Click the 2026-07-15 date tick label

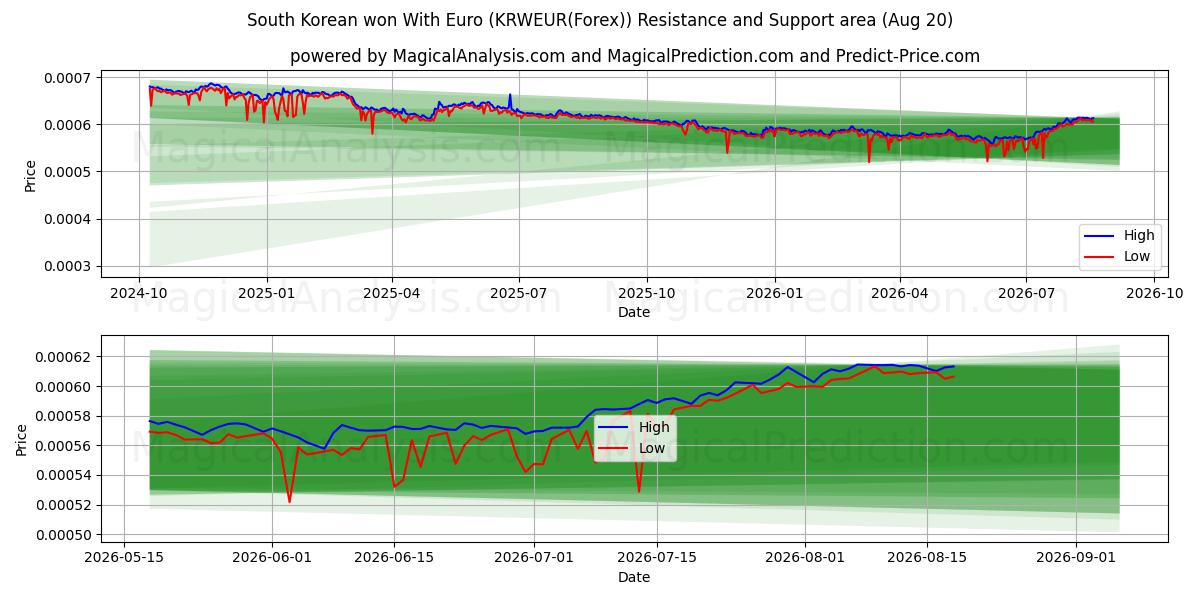coord(656,559)
